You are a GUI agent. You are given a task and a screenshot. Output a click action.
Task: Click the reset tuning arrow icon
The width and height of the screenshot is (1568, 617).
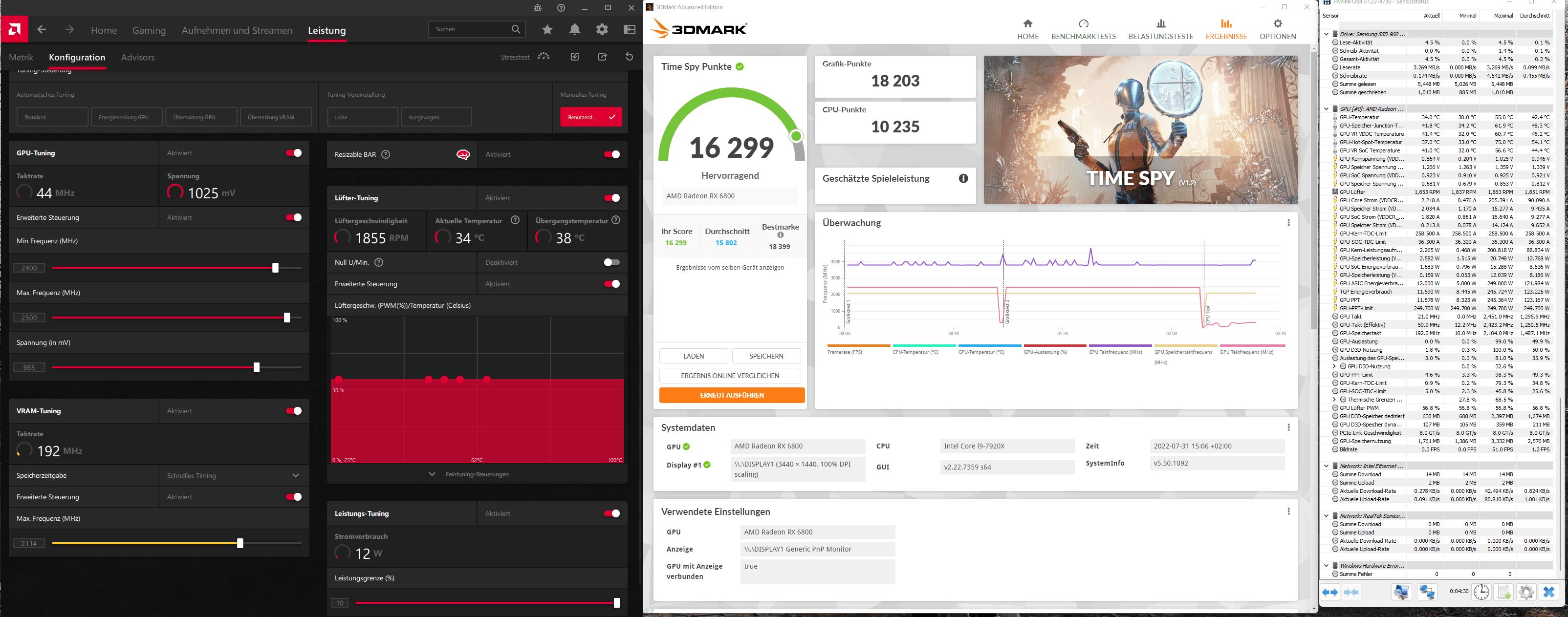click(630, 57)
